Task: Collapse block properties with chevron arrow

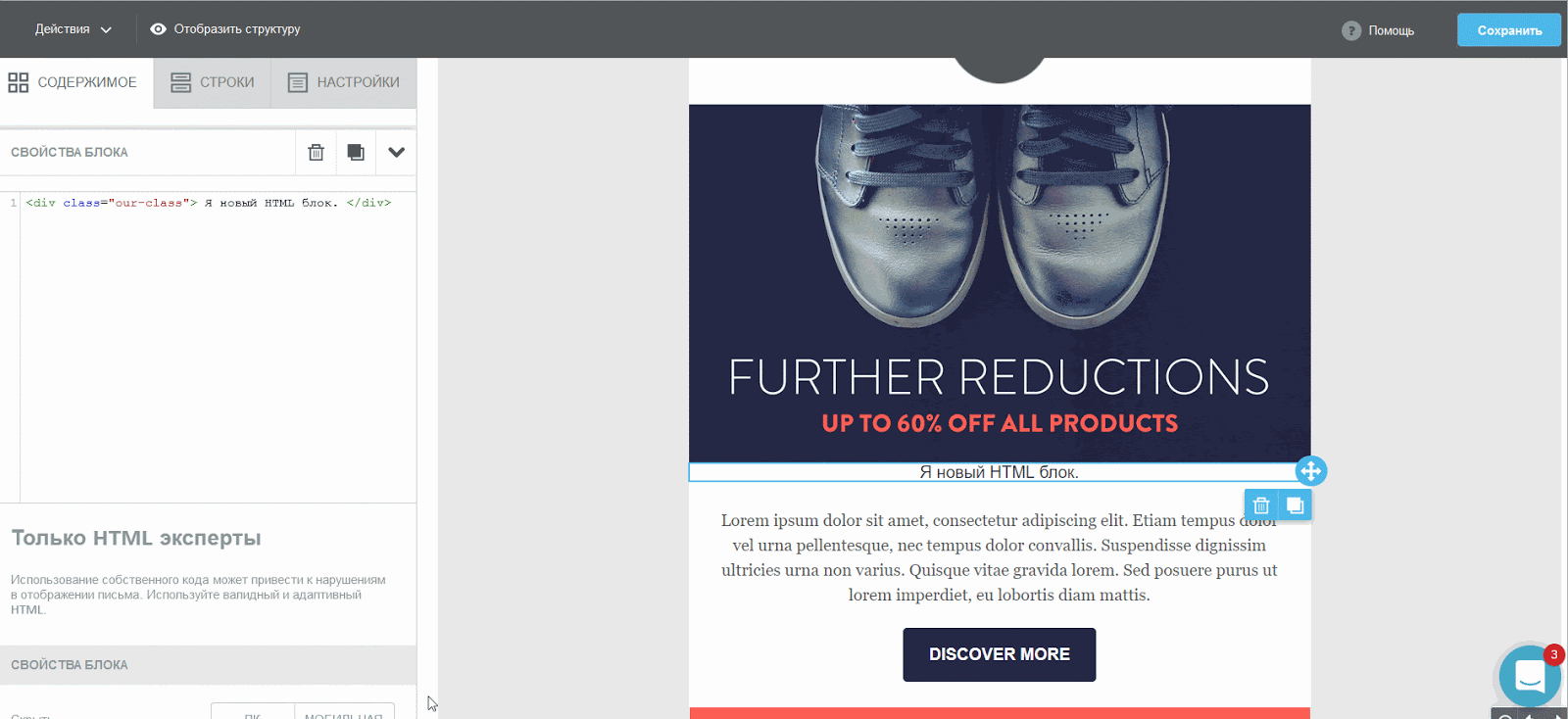Action: point(396,152)
